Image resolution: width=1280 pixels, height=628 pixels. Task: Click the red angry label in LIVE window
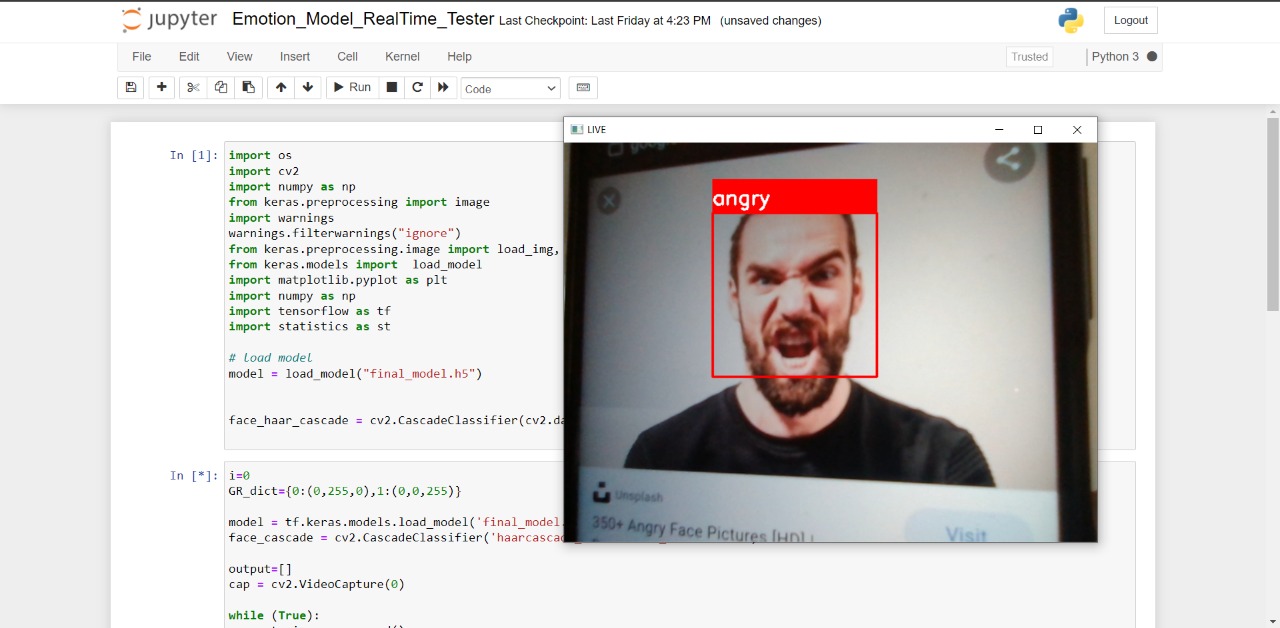[x=794, y=197]
